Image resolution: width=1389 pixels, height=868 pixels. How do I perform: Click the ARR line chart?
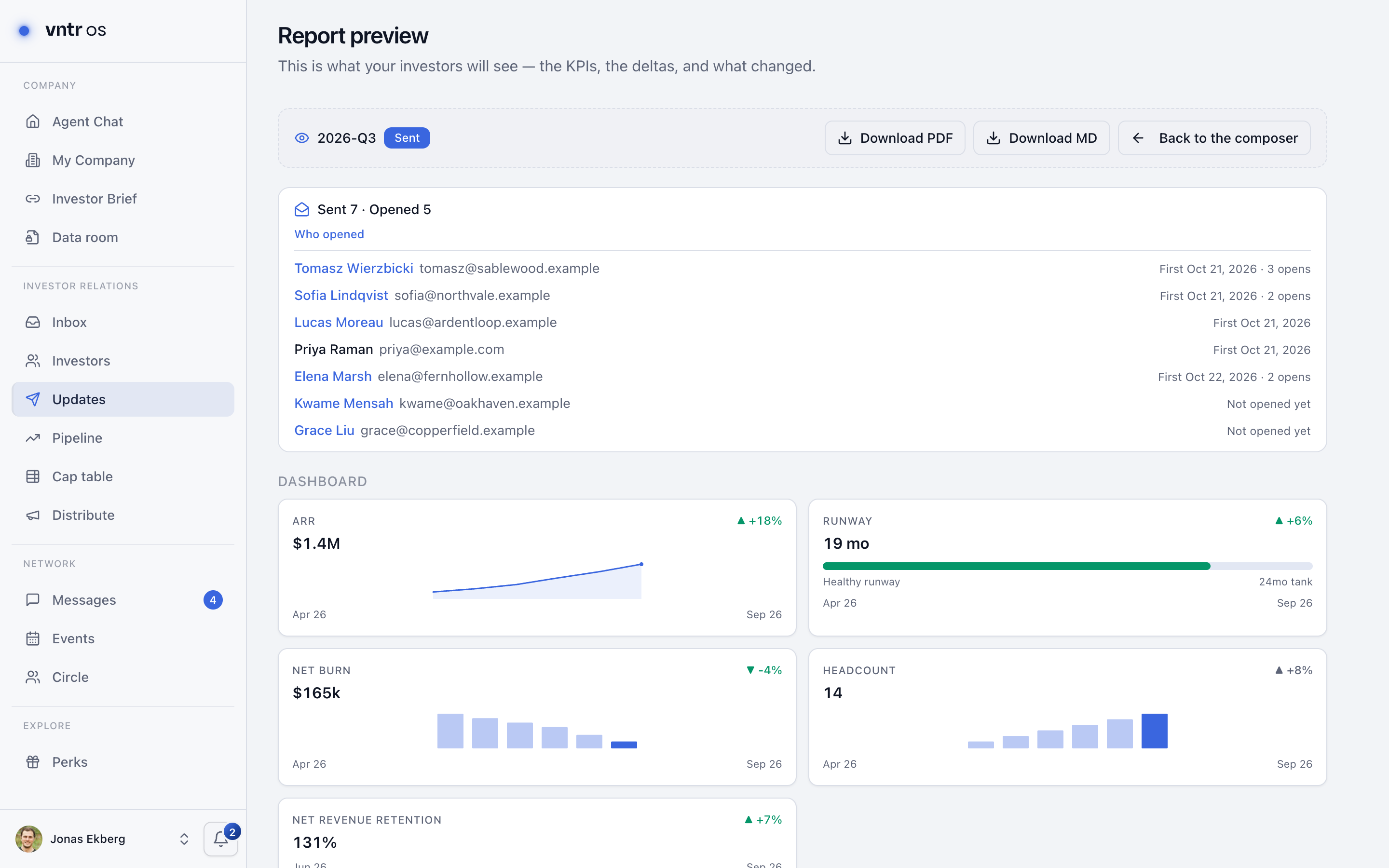click(x=537, y=581)
